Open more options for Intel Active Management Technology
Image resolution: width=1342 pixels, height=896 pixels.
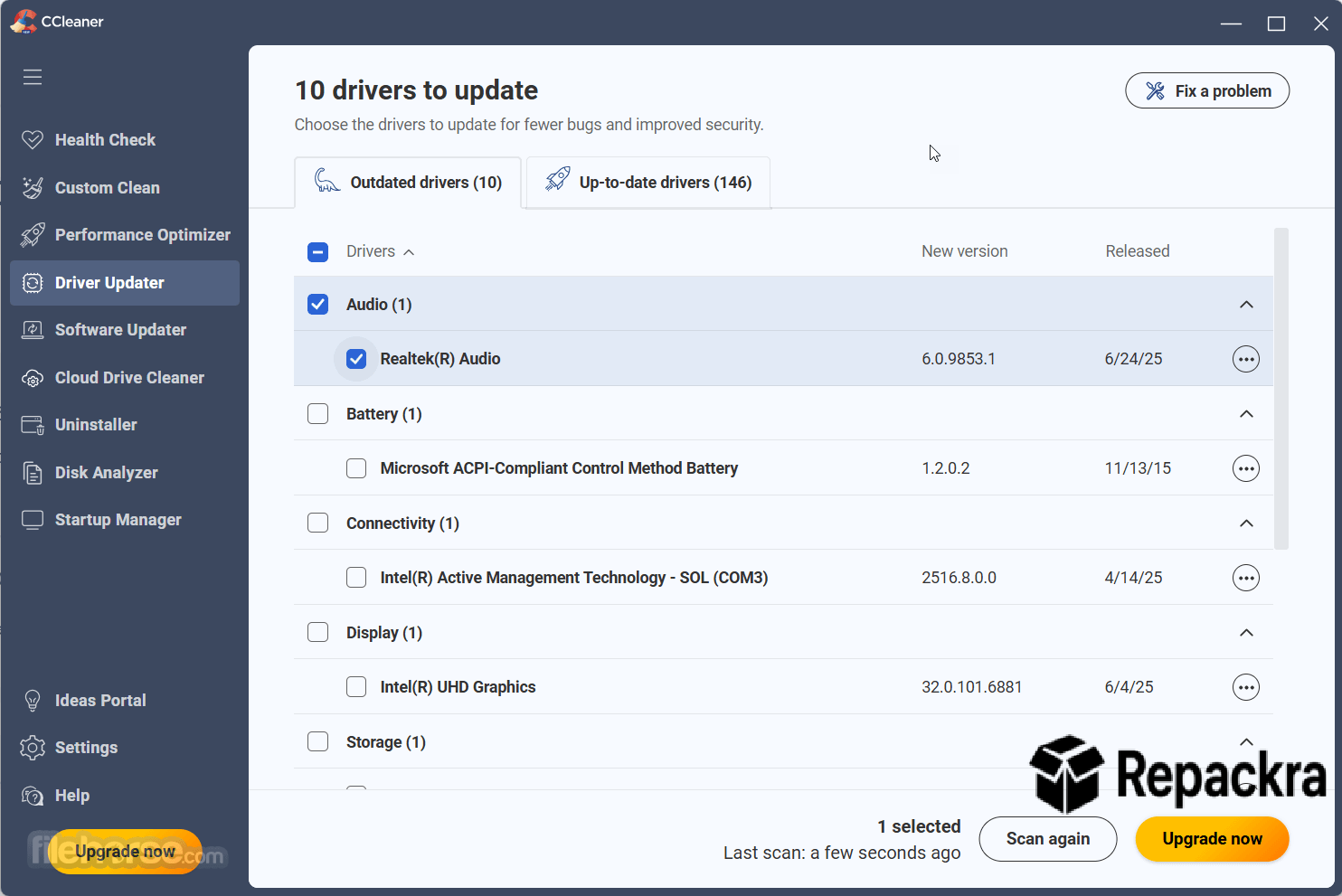point(1246,578)
